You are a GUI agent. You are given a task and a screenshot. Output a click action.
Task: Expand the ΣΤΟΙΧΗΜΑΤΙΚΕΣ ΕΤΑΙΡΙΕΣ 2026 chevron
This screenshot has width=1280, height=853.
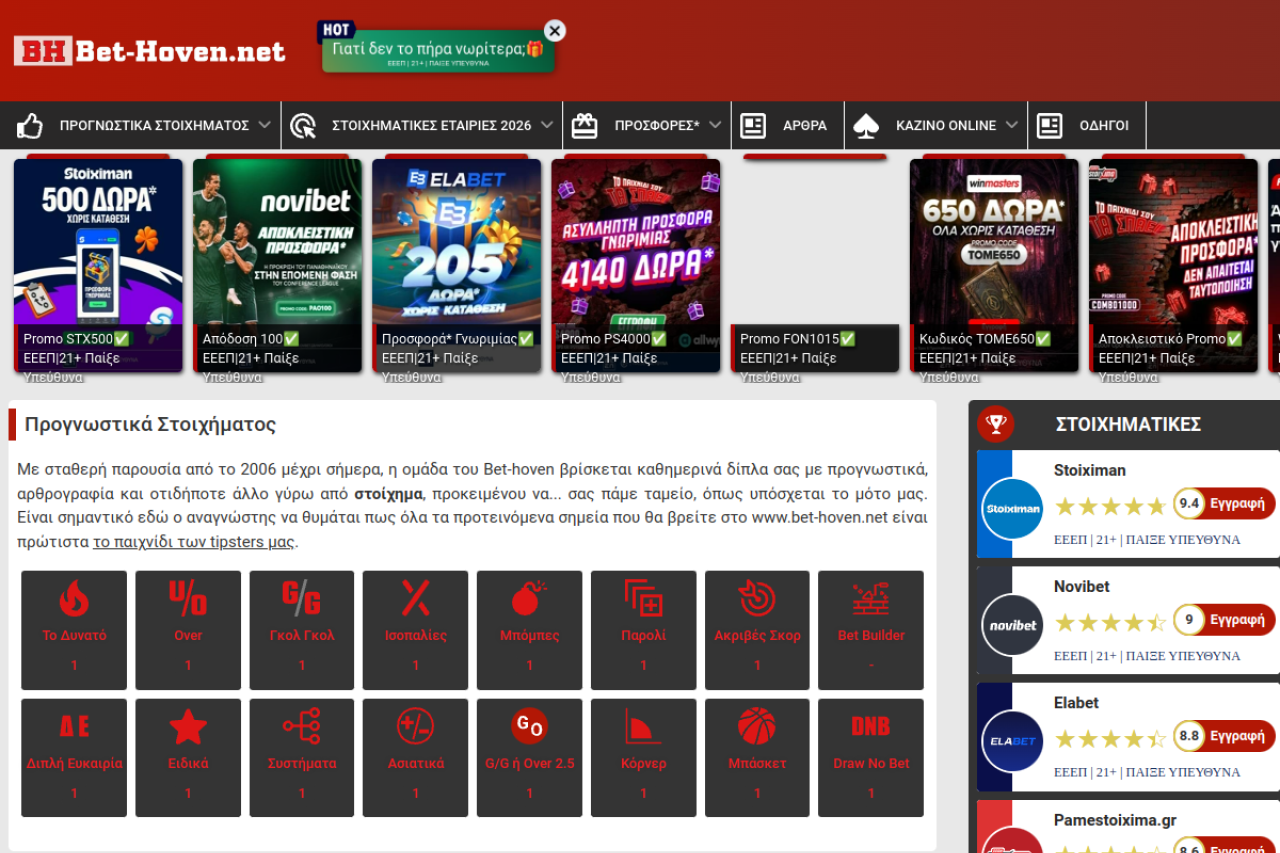(x=547, y=125)
